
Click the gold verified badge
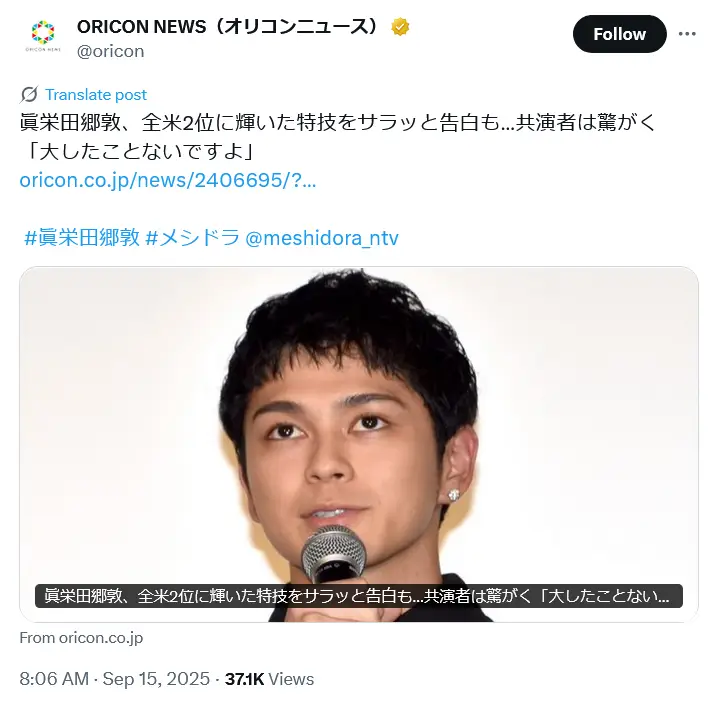400,27
